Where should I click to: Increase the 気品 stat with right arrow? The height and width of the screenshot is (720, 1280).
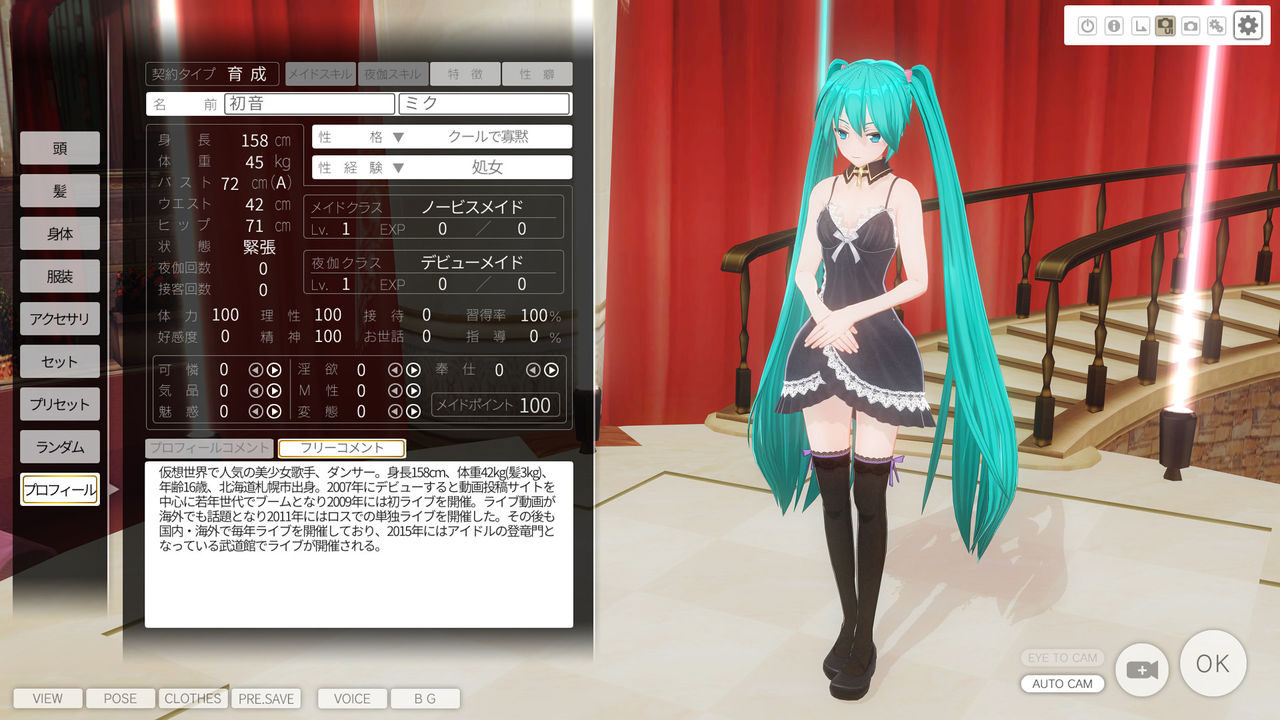(x=274, y=390)
